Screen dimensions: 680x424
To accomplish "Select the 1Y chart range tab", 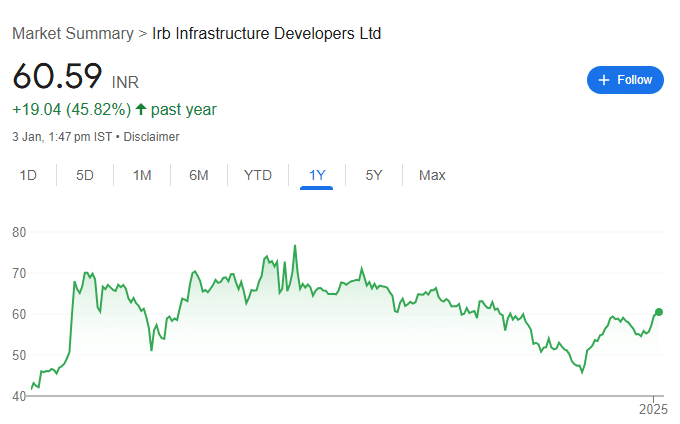I will [317, 175].
